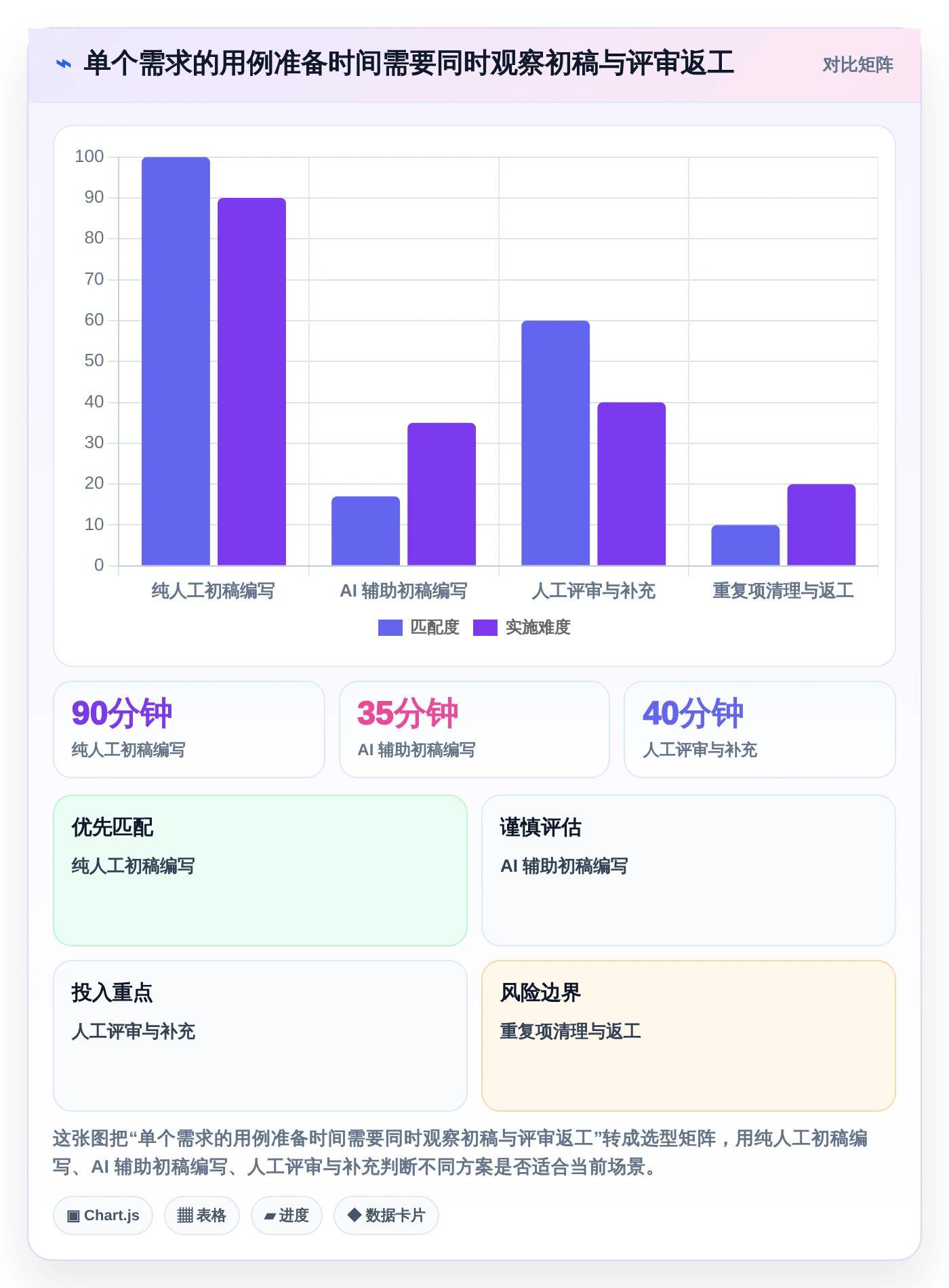Click the 人工评审与补充 x-axis label
The height and width of the screenshot is (1288, 949).
[x=593, y=591]
